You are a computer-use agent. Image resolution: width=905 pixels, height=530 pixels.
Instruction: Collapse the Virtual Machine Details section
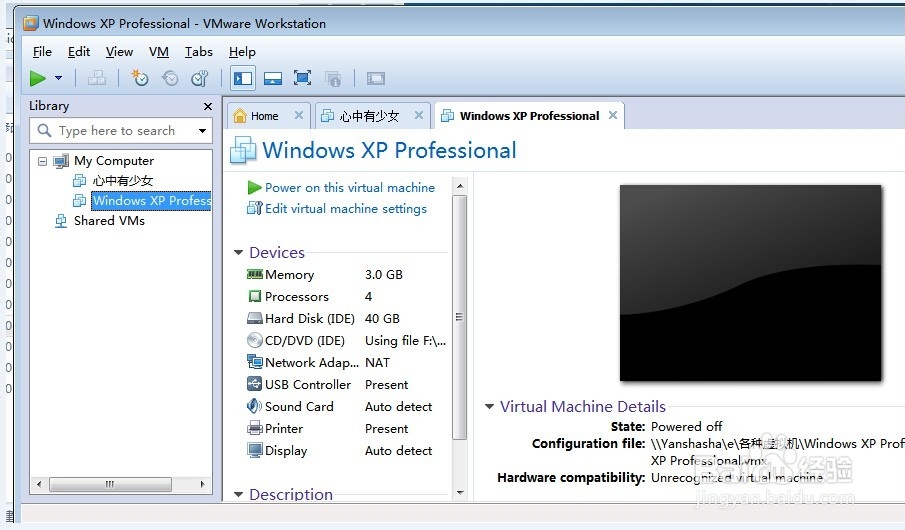click(x=489, y=406)
